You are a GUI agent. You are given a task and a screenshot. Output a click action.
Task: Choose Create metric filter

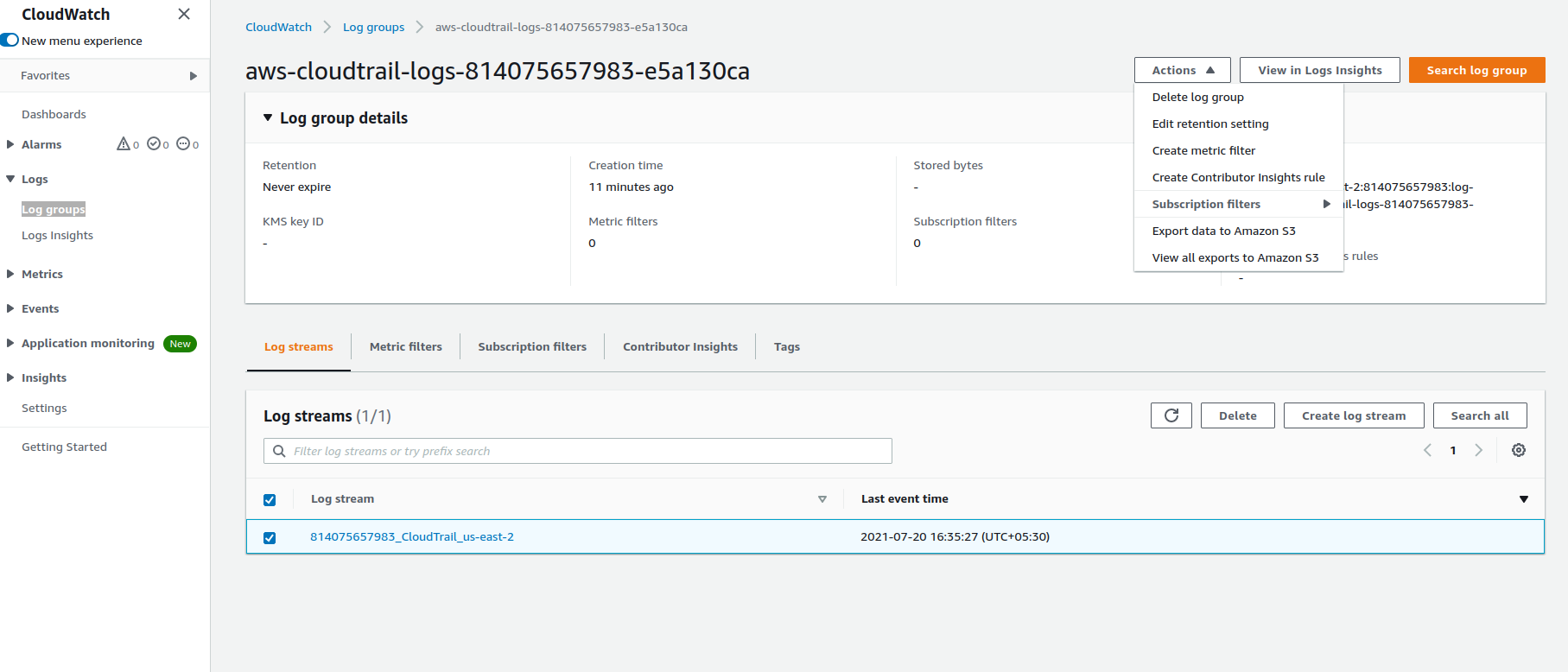(x=1238, y=150)
